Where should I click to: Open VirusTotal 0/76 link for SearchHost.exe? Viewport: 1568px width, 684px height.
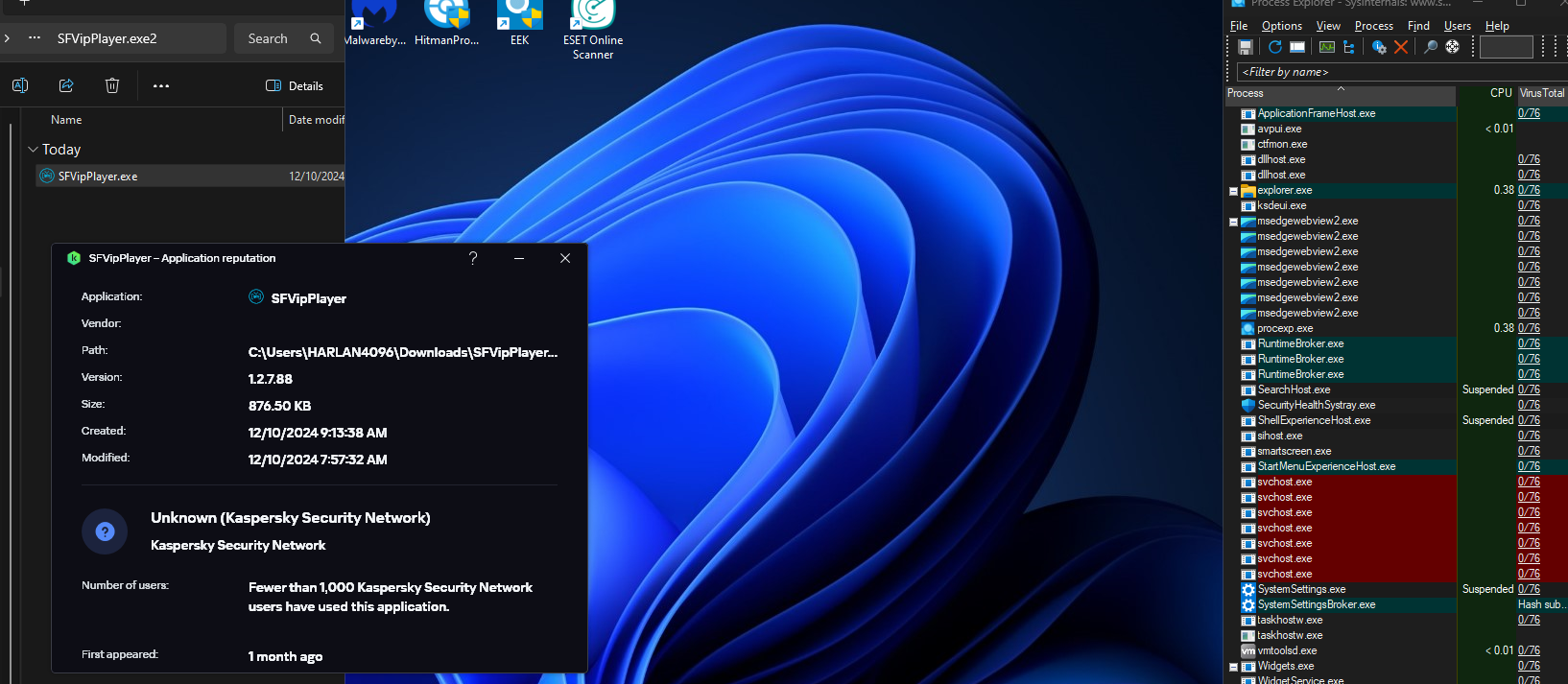1529,389
